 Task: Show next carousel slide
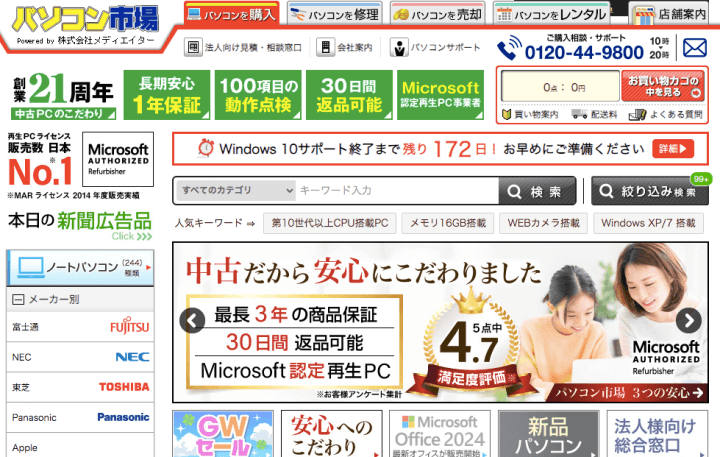pyautogui.click(x=689, y=320)
